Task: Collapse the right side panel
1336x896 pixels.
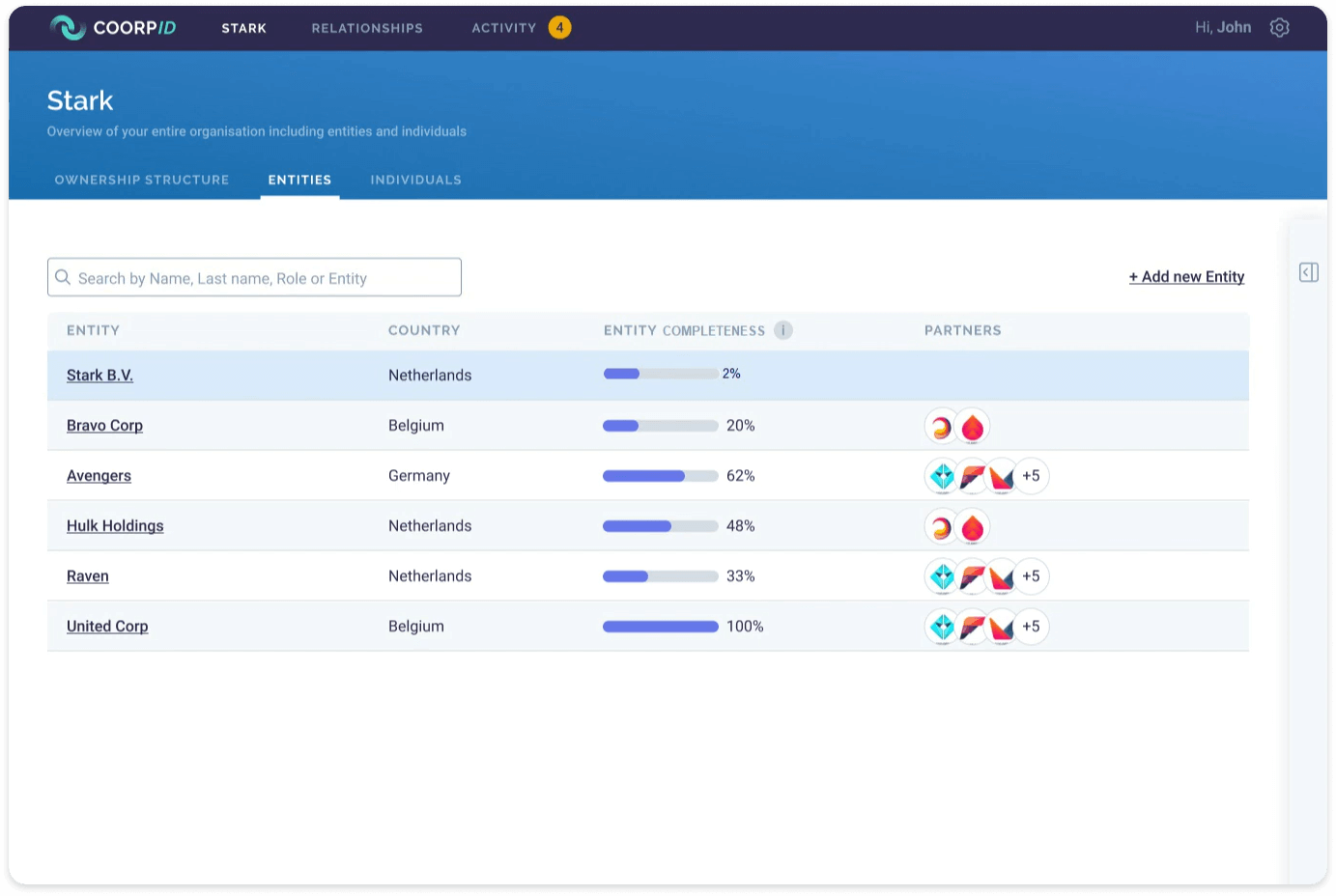Action: 1308,272
